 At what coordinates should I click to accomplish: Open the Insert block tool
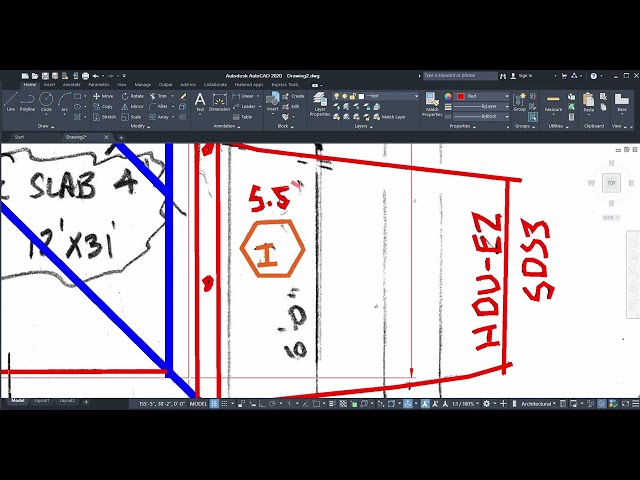pyautogui.click(x=272, y=102)
